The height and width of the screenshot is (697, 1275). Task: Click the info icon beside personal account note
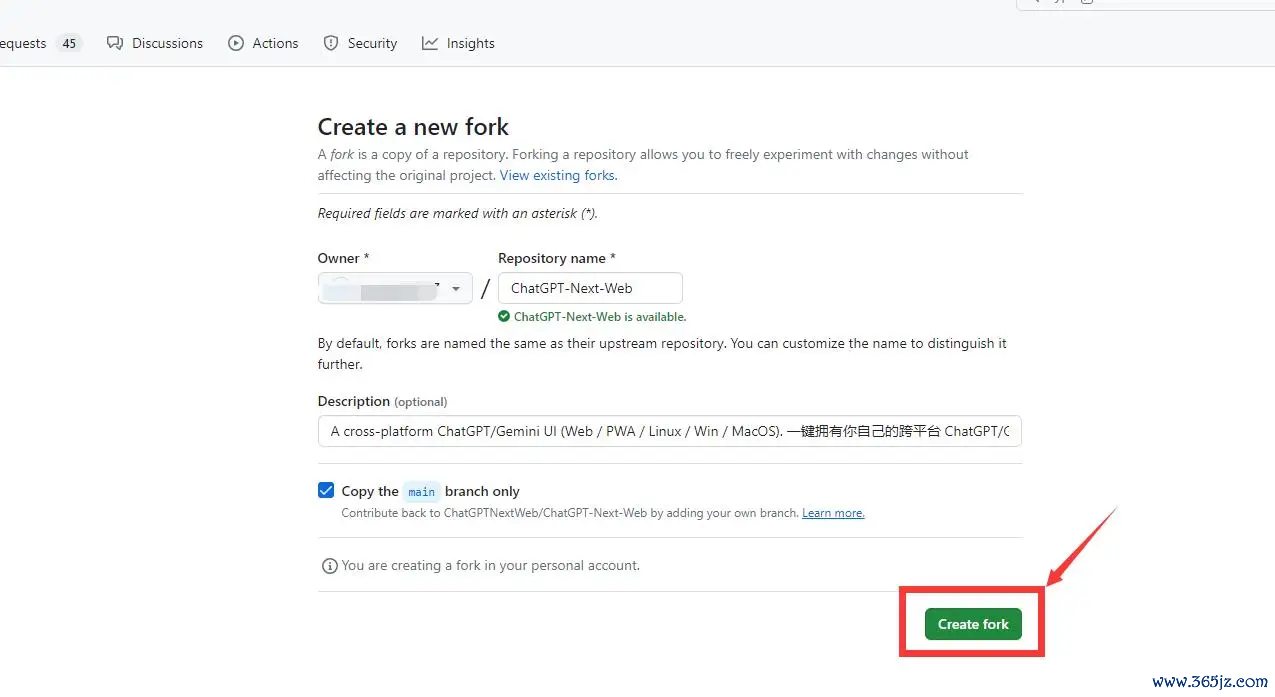click(329, 566)
